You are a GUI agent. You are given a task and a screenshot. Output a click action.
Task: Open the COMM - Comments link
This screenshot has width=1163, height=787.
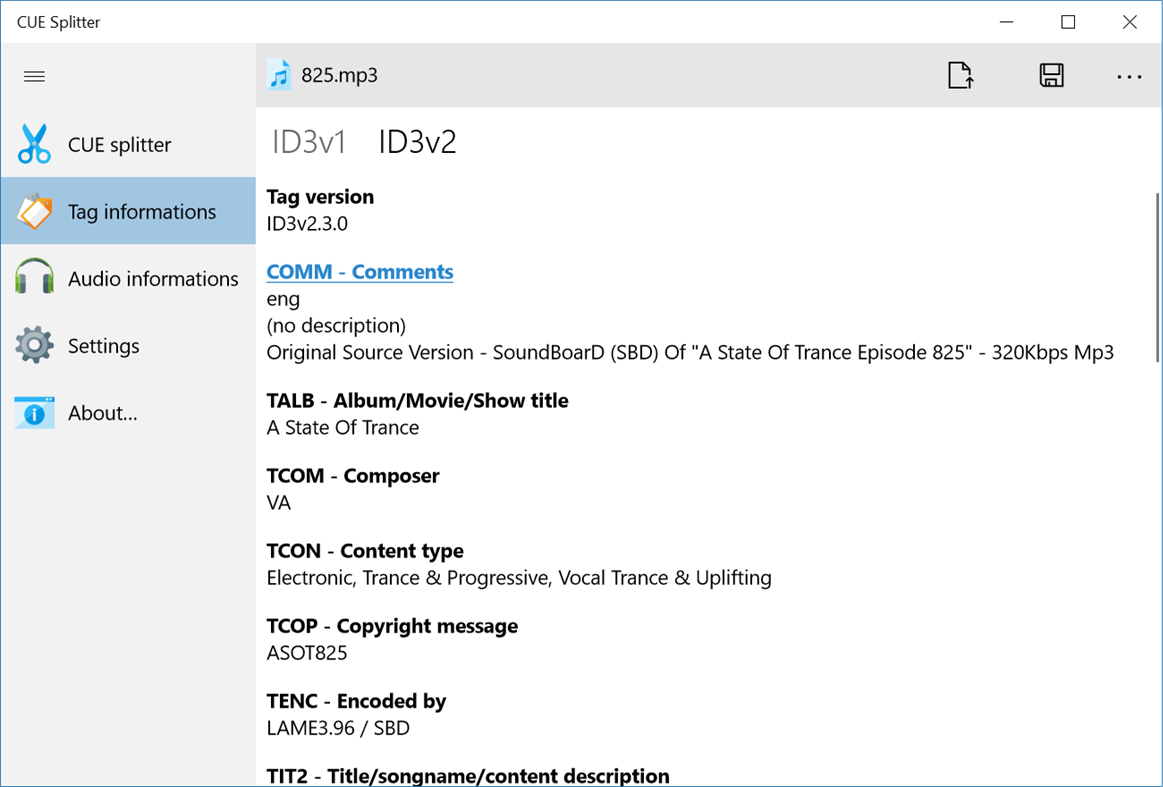point(359,271)
